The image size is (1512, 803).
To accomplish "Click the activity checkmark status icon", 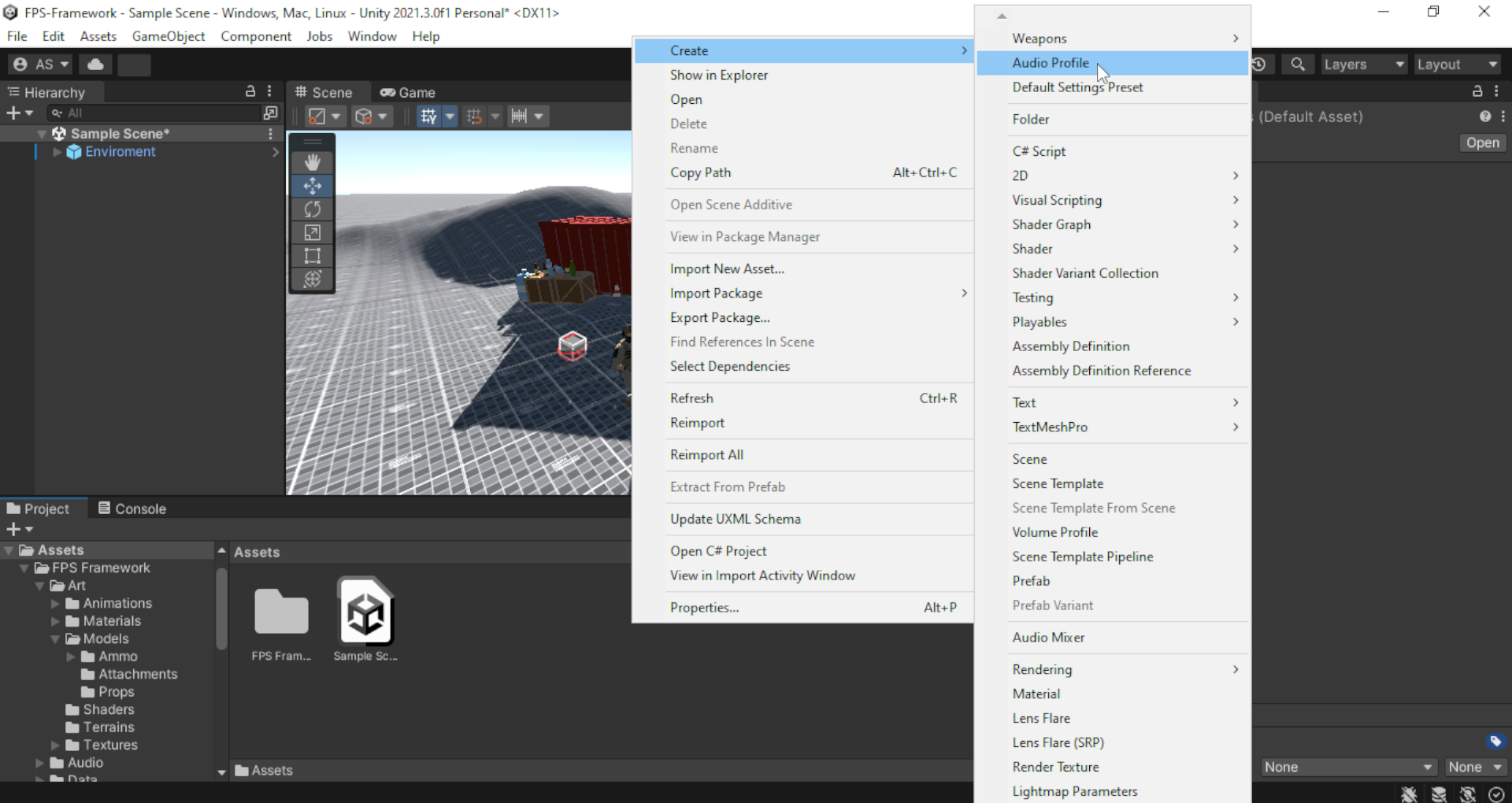I will (x=1497, y=794).
